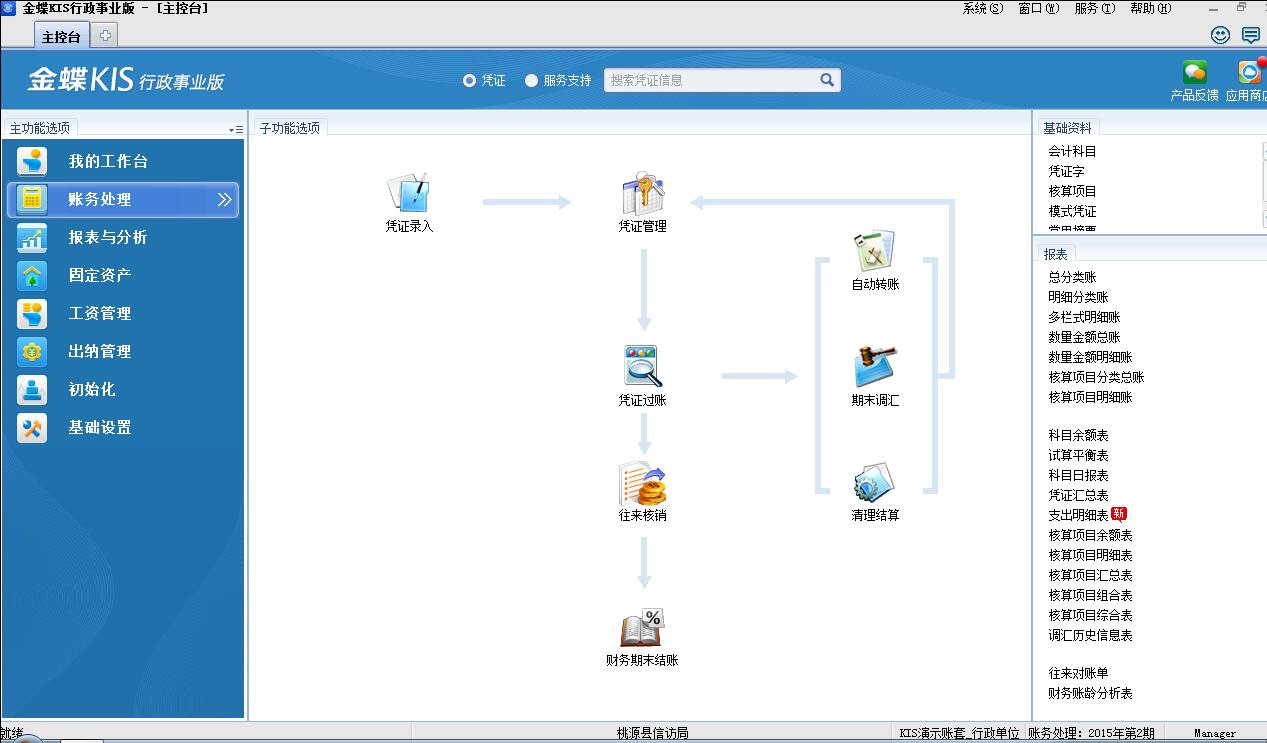Open the 系统 menu
Image resolution: width=1267 pixels, height=743 pixels.
[x=982, y=8]
